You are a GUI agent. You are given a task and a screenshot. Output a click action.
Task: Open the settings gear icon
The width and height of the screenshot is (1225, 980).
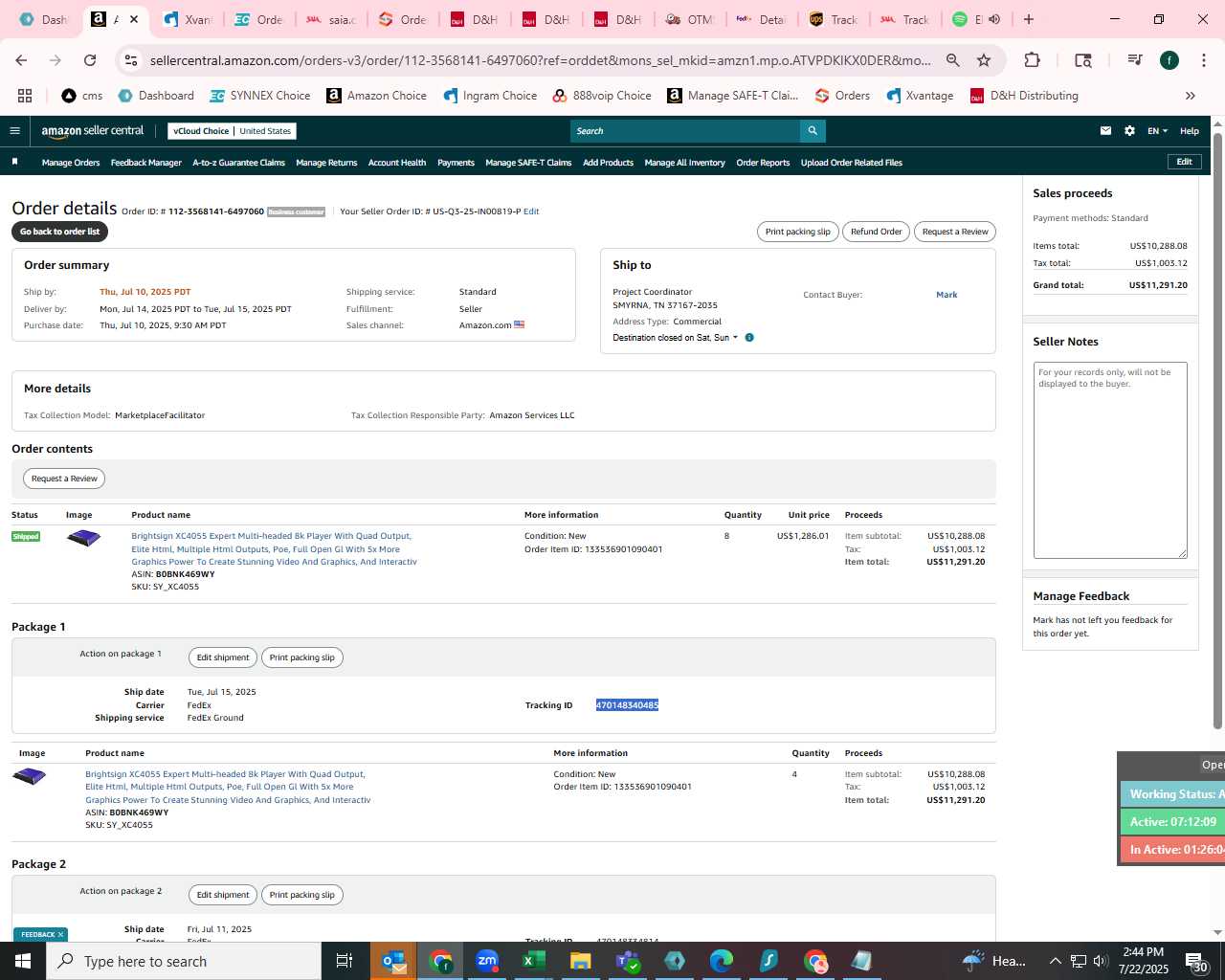tap(1129, 131)
